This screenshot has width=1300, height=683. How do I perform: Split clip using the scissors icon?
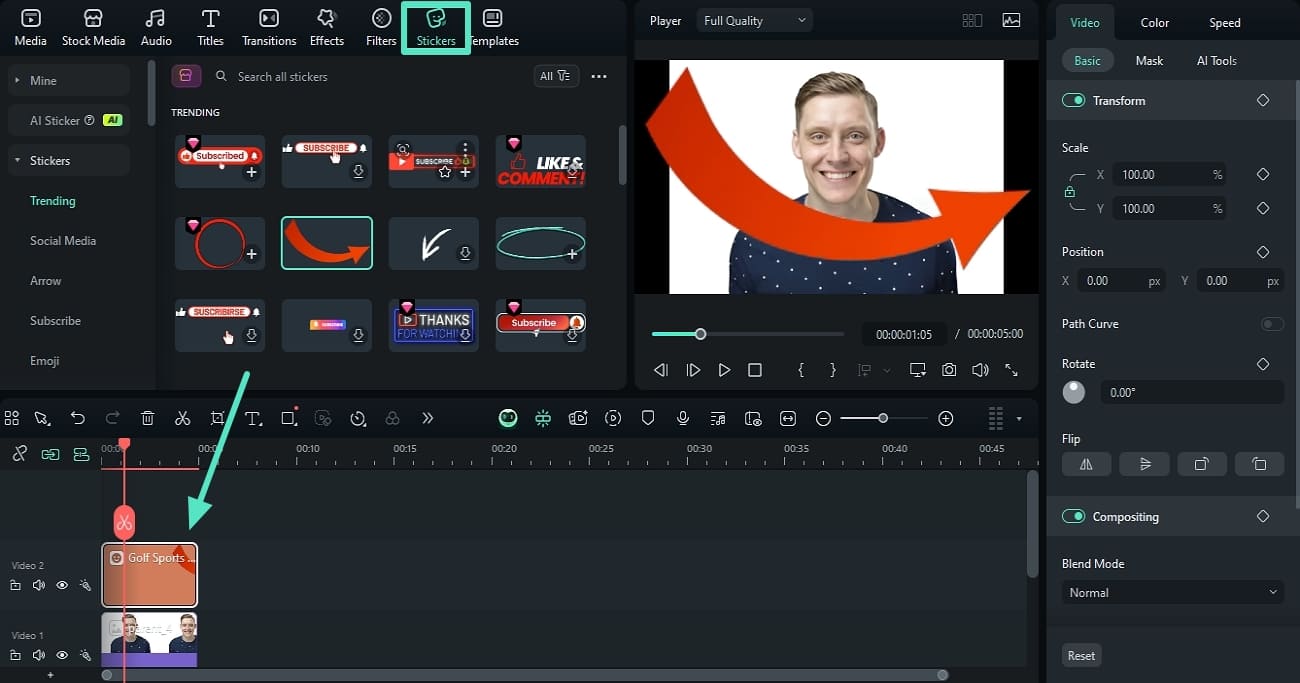tap(182, 418)
